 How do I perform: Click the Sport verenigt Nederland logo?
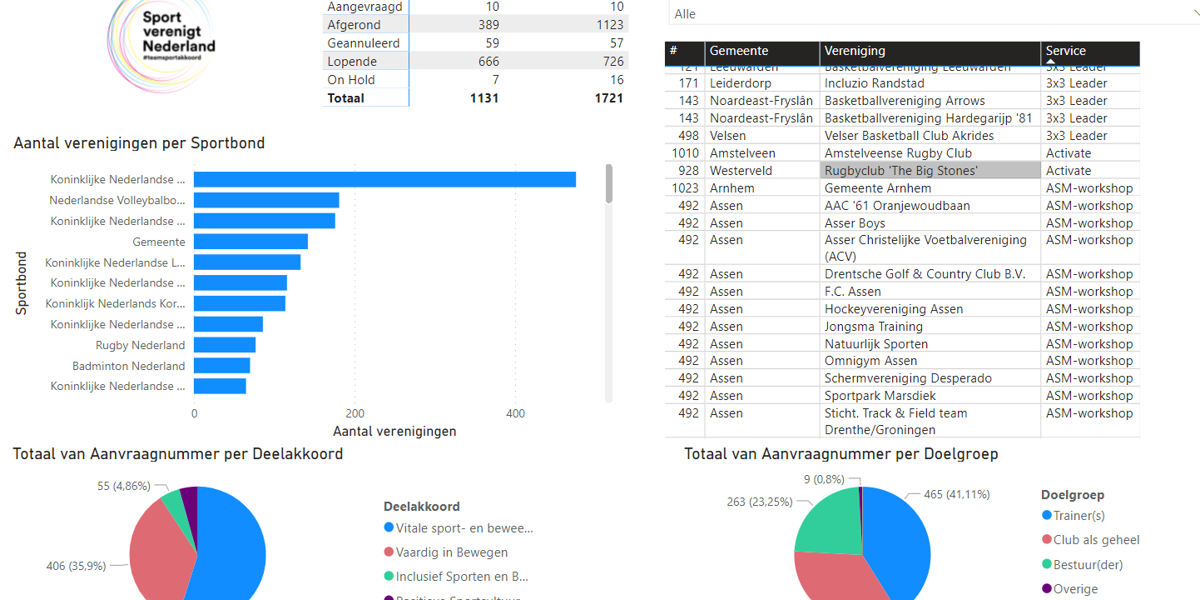(x=163, y=46)
